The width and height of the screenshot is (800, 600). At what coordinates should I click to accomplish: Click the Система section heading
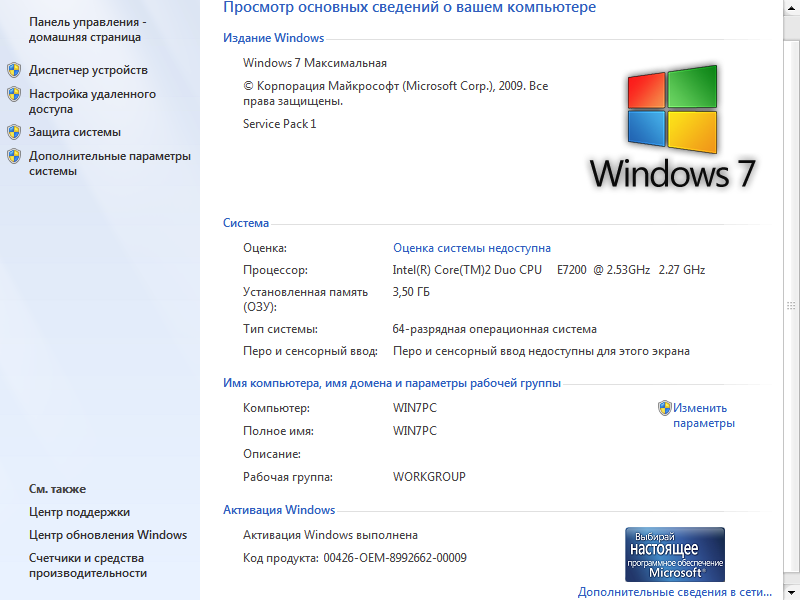tap(246, 223)
